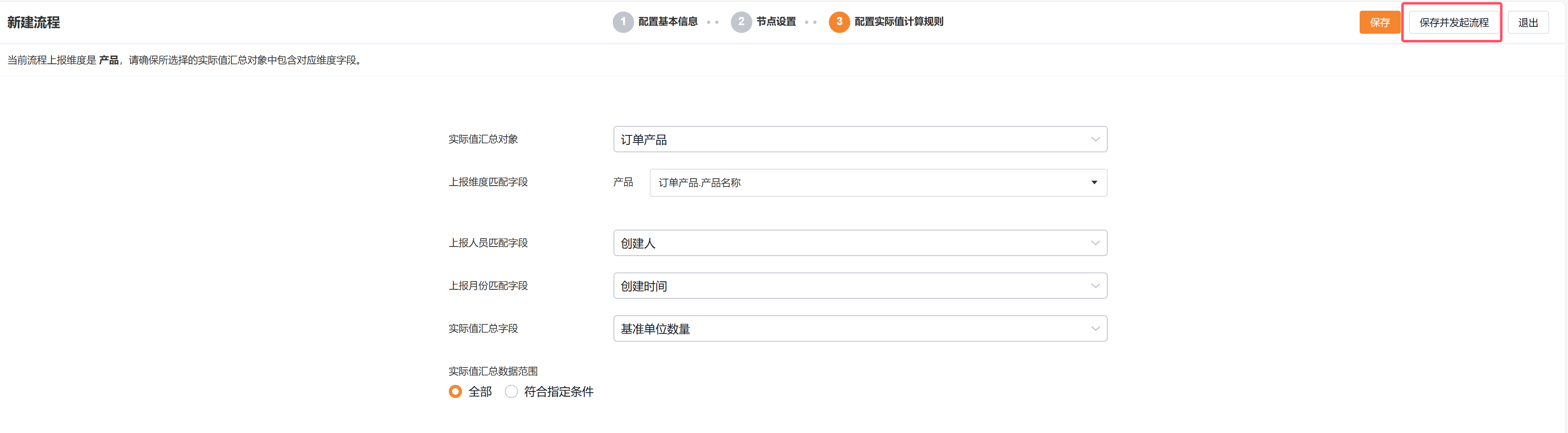The height and width of the screenshot is (433, 1568).
Task: Click 保存并发起流程 button
Action: click(1454, 23)
